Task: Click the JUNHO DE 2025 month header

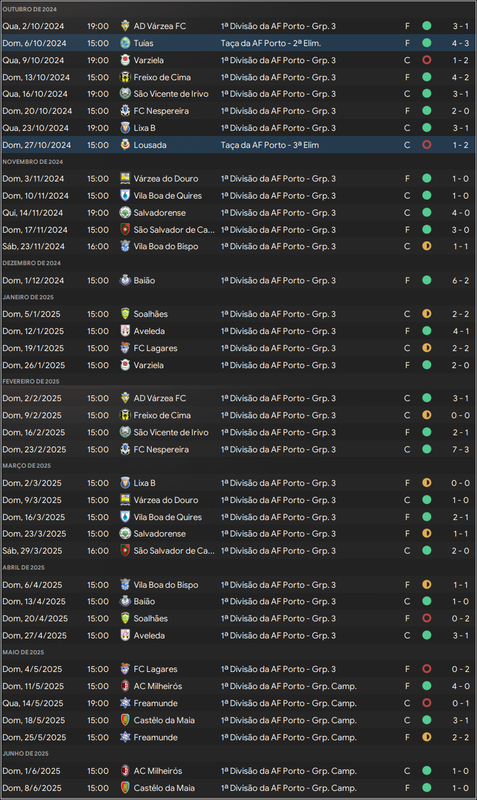Action: [x=26, y=754]
